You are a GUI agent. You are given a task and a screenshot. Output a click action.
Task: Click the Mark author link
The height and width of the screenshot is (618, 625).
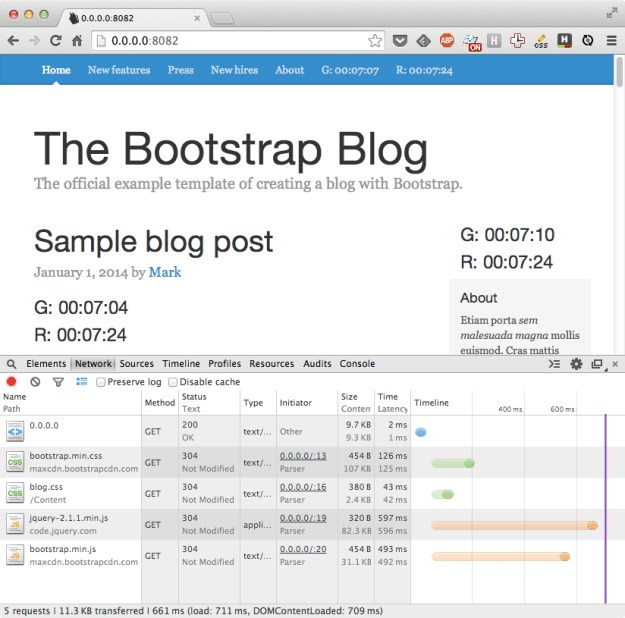pos(165,272)
